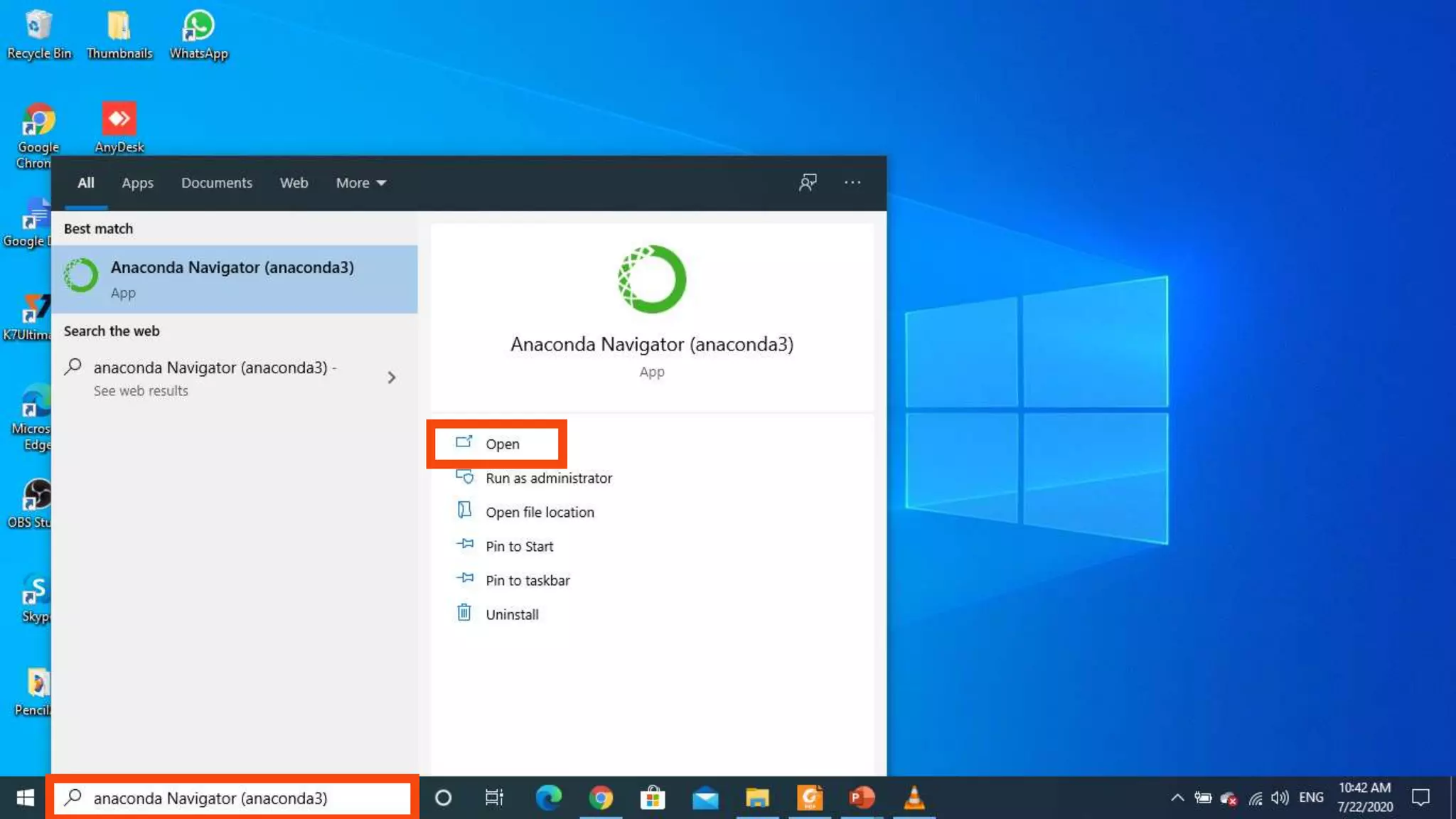The height and width of the screenshot is (819, 1456).
Task: Open VLC media player from taskbar
Action: point(914,798)
